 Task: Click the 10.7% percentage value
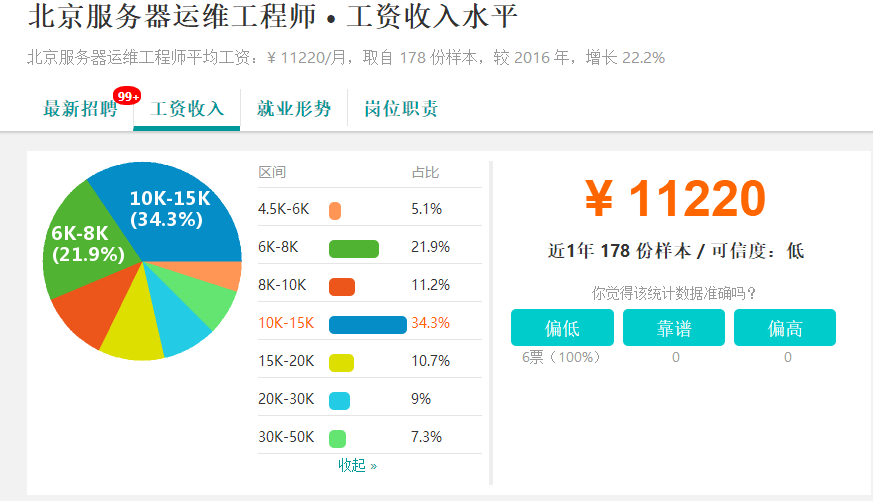point(430,361)
